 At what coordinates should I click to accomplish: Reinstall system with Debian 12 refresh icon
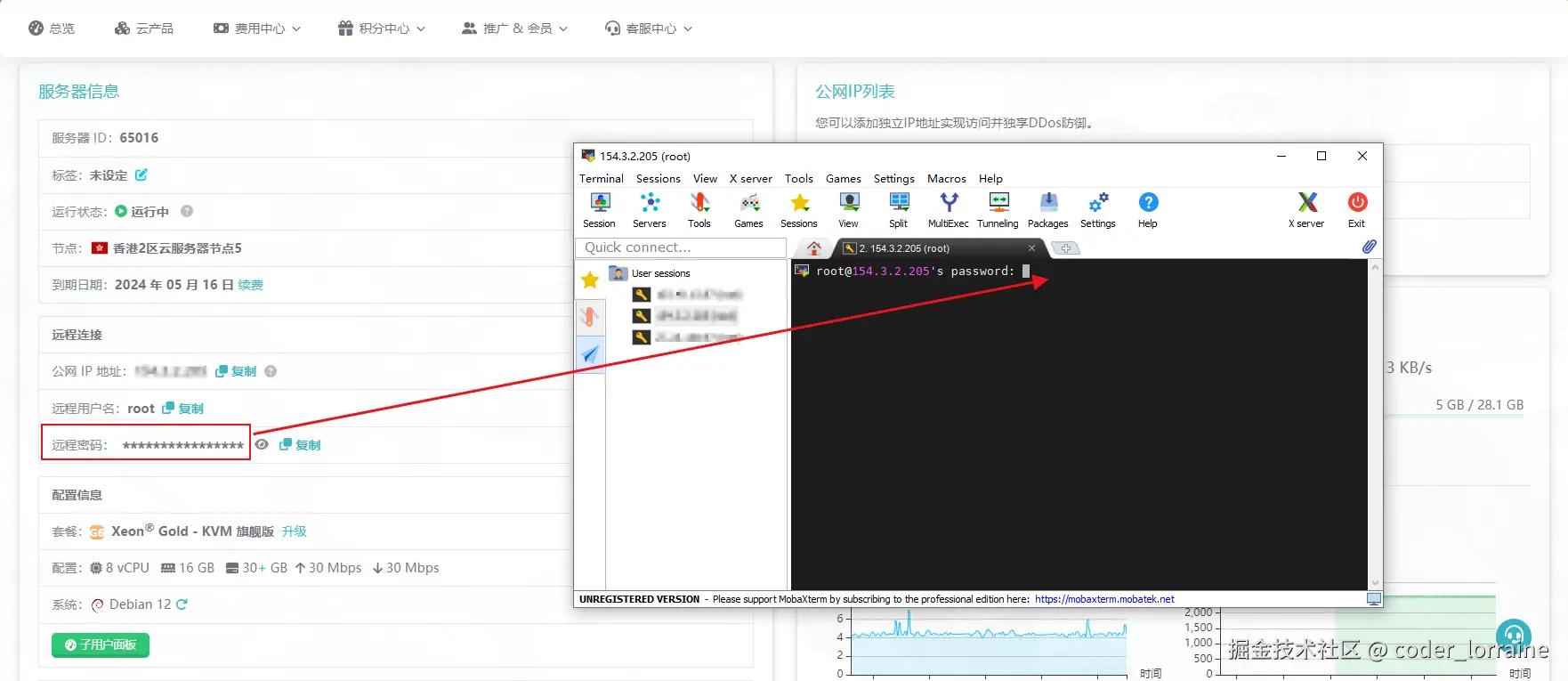click(x=182, y=604)
